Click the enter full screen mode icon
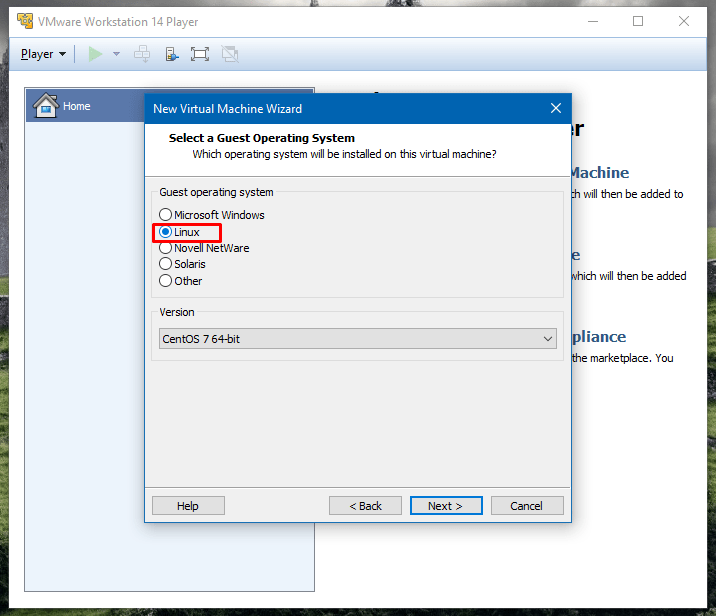Image resolution: width=716 pixels, height=616 pixels. [200, 54]
